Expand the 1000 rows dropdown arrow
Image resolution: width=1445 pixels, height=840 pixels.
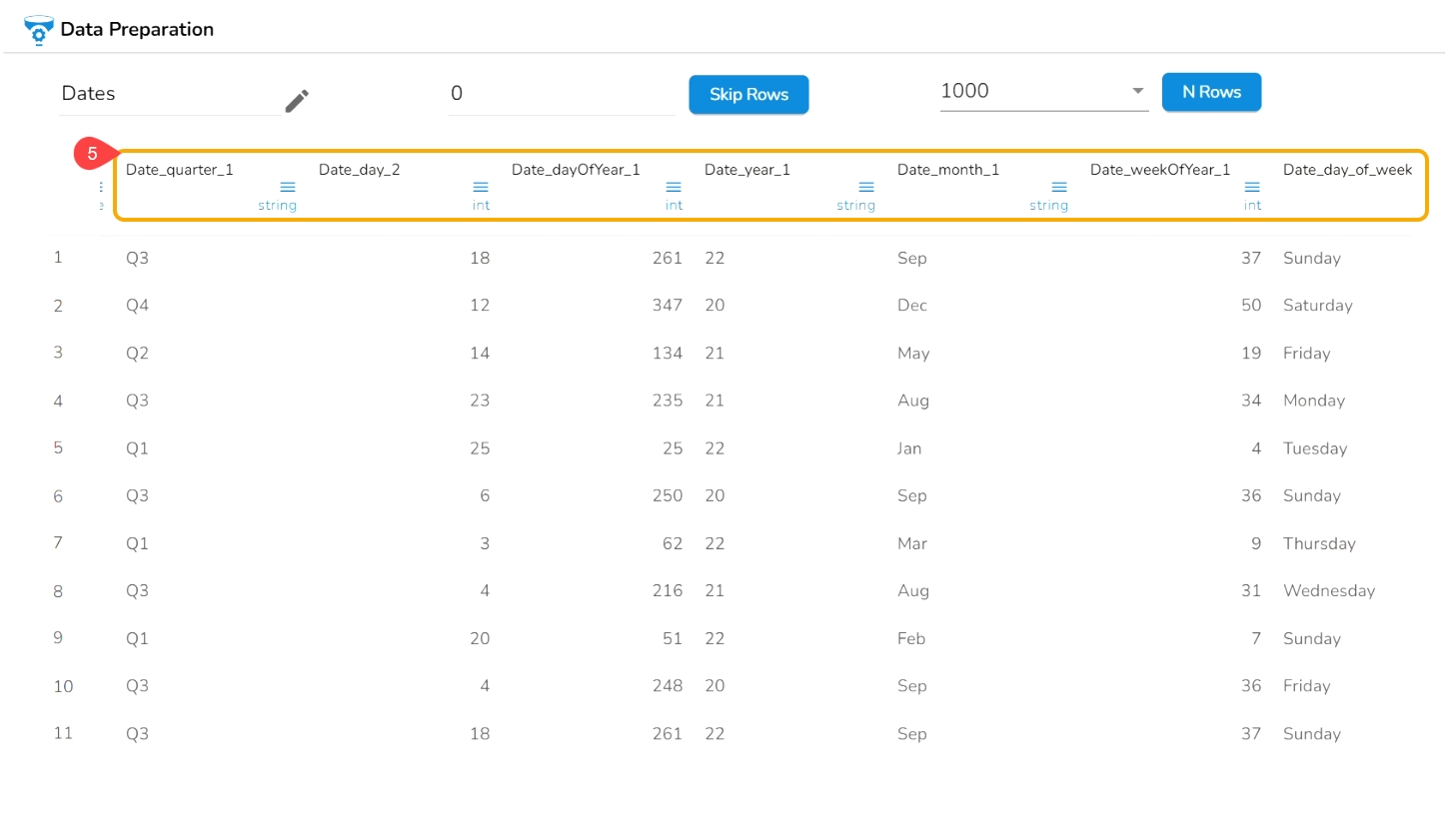[1137, 91]
